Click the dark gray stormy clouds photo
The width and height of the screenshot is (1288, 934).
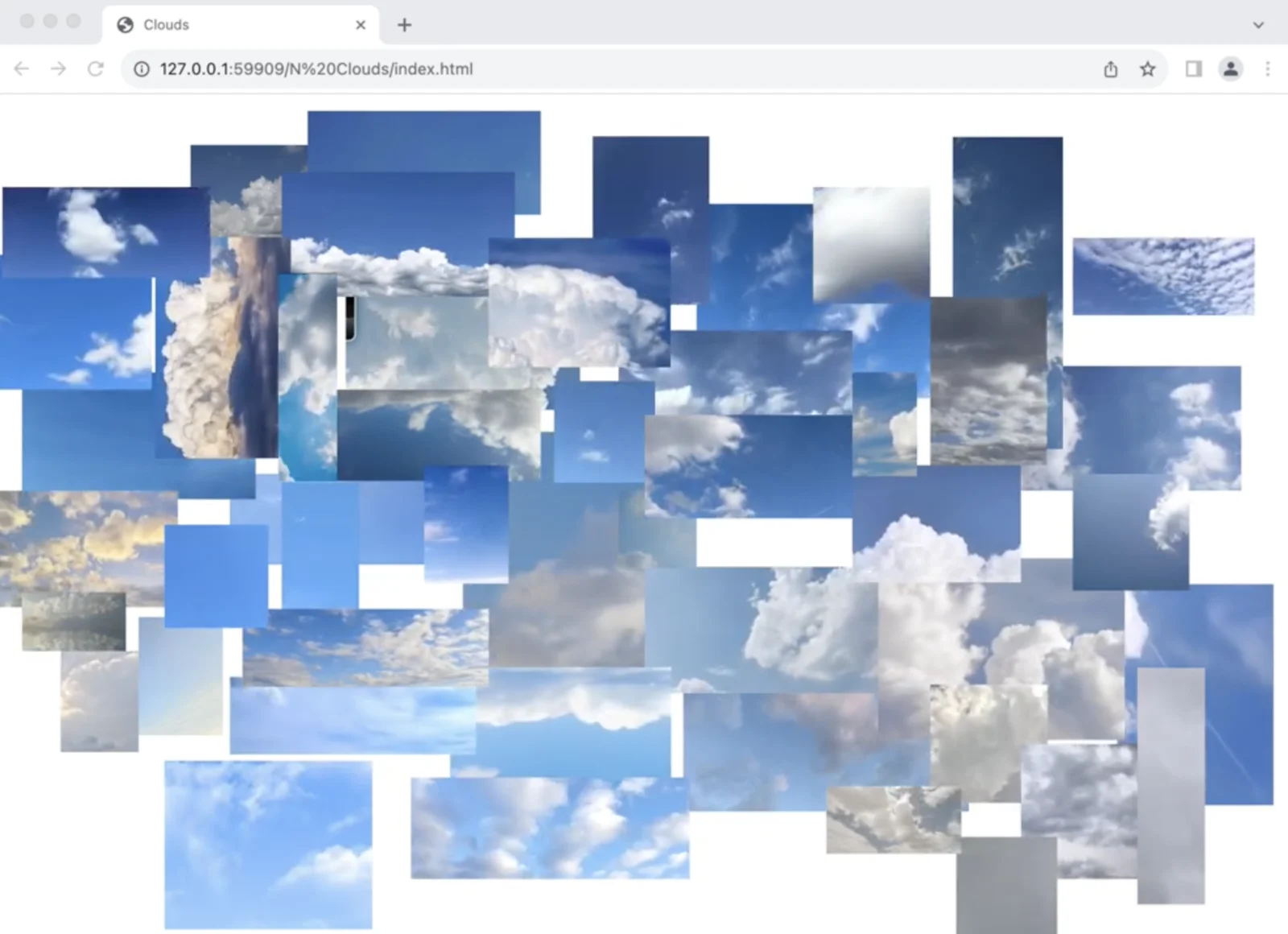989,378
